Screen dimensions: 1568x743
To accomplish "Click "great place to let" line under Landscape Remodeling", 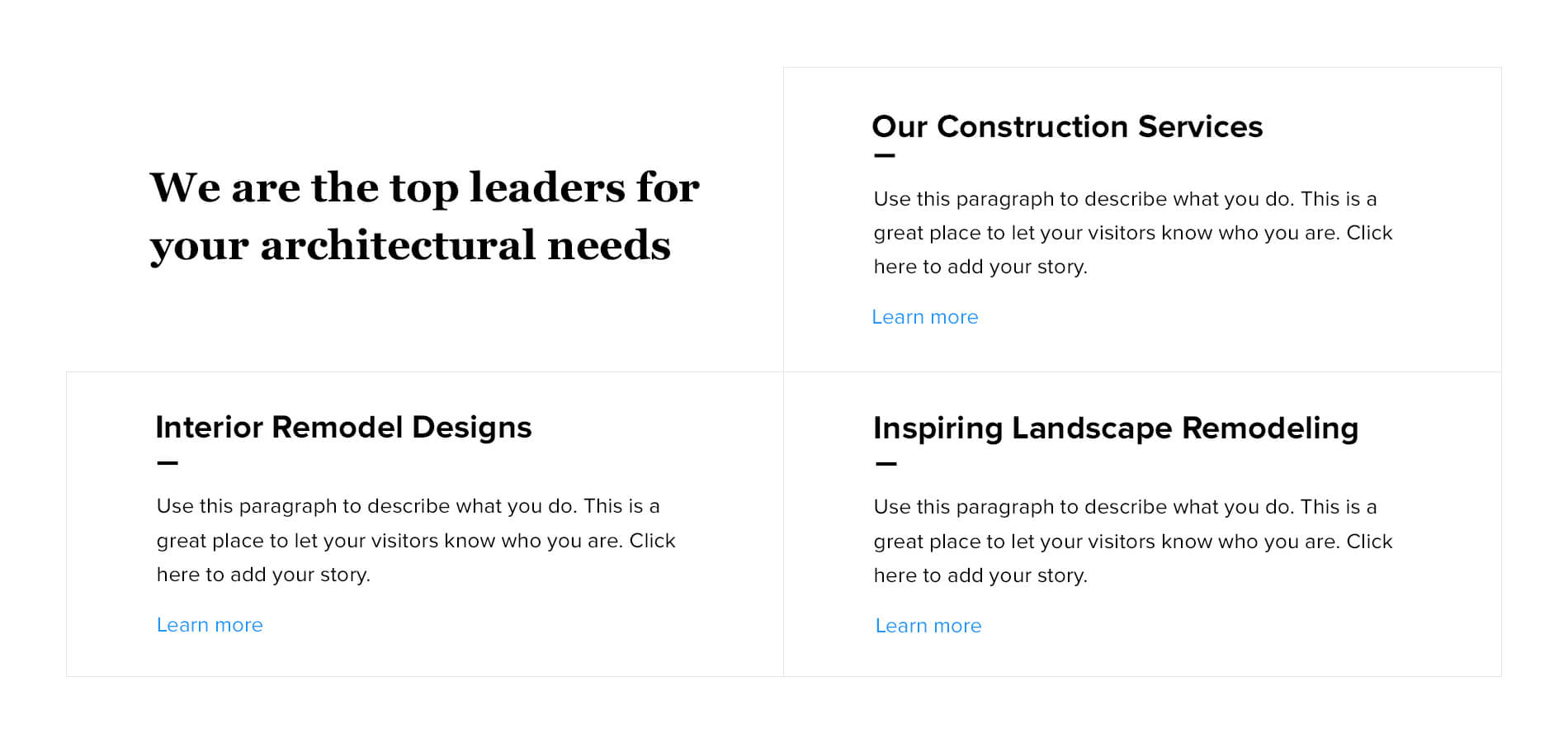I will tap(1132, 542).
